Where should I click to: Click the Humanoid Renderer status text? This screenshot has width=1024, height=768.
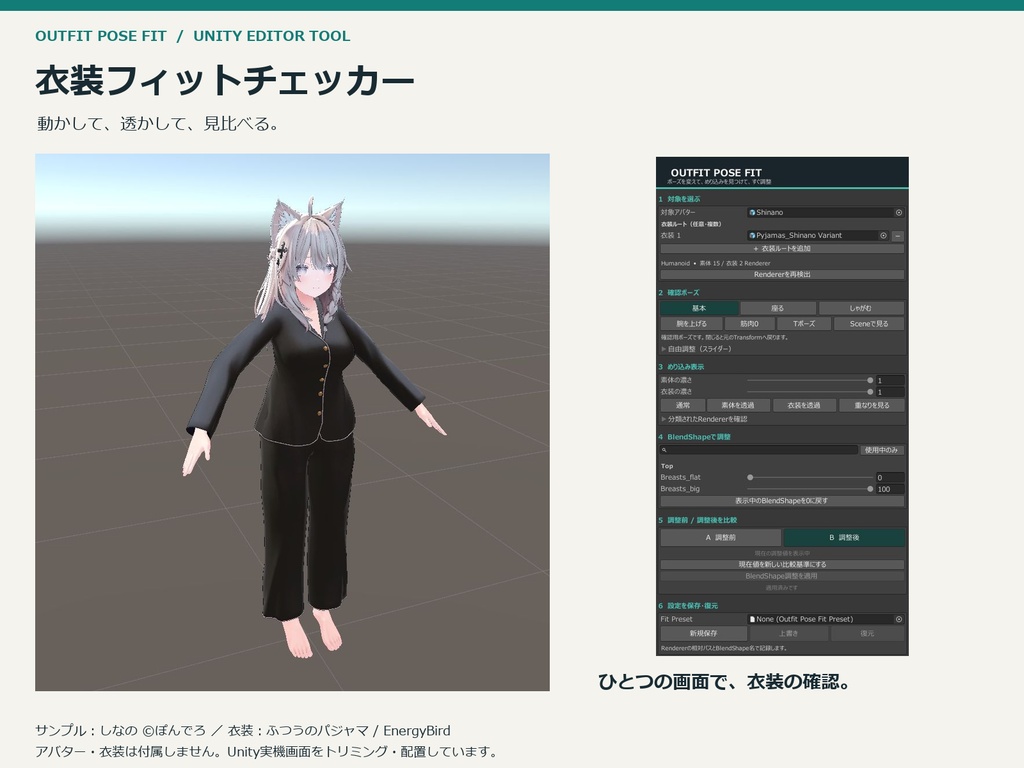tap(716, 263)
